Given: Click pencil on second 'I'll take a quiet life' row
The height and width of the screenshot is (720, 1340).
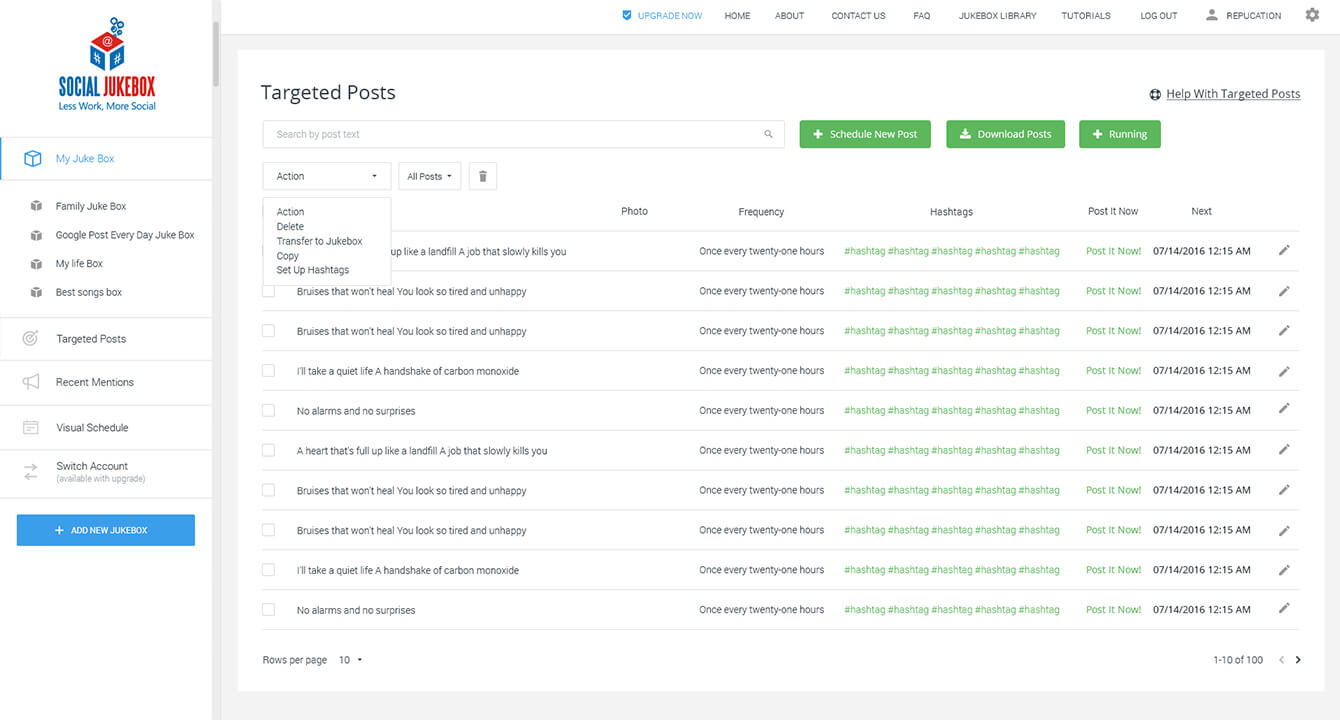Looking at the screenshot, I should (x=1284, y=569).
